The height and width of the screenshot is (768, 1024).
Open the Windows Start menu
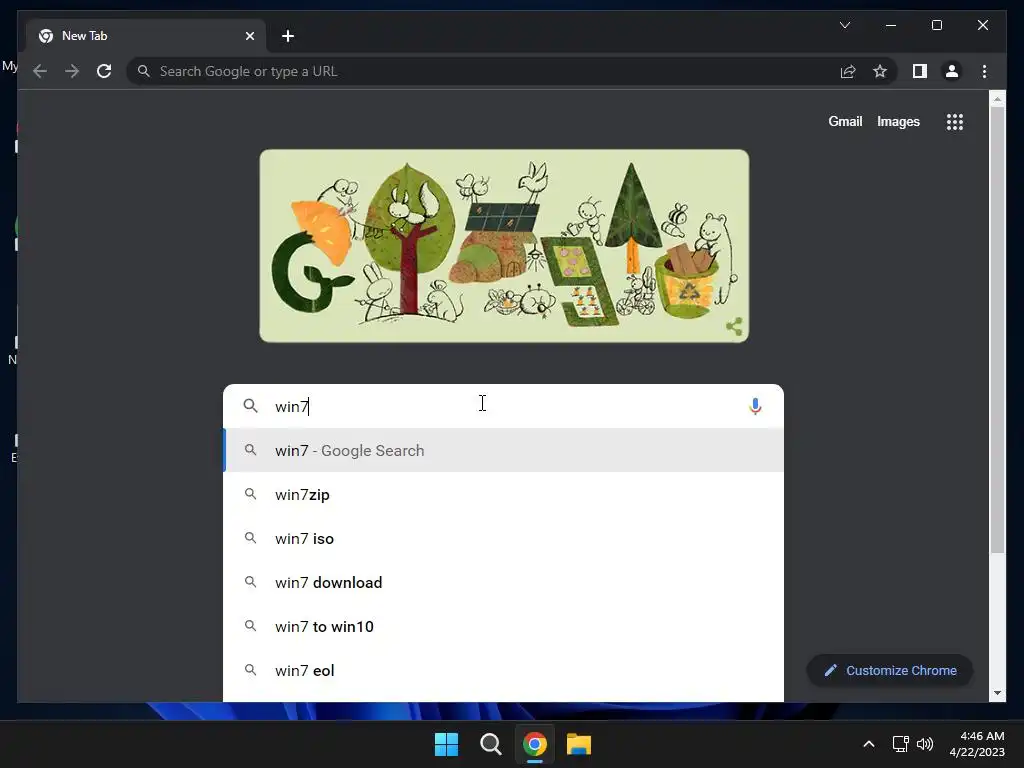click(447, 744)
